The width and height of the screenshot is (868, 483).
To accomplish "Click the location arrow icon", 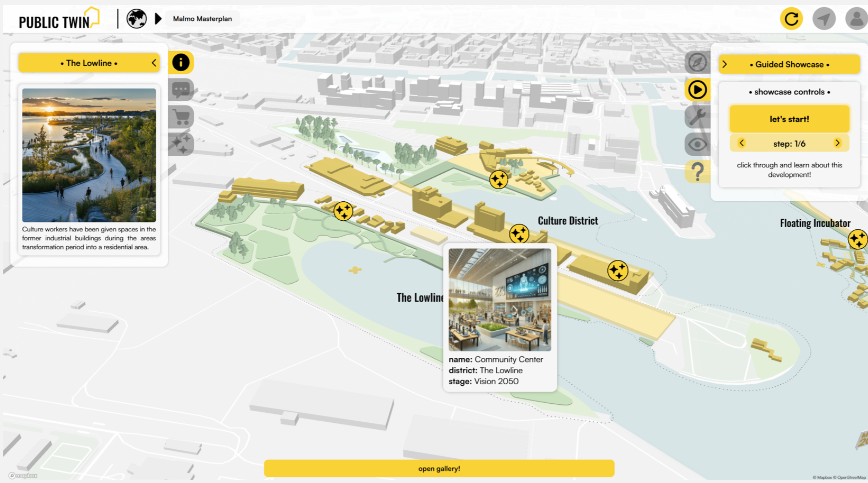I will click(824, 19).
